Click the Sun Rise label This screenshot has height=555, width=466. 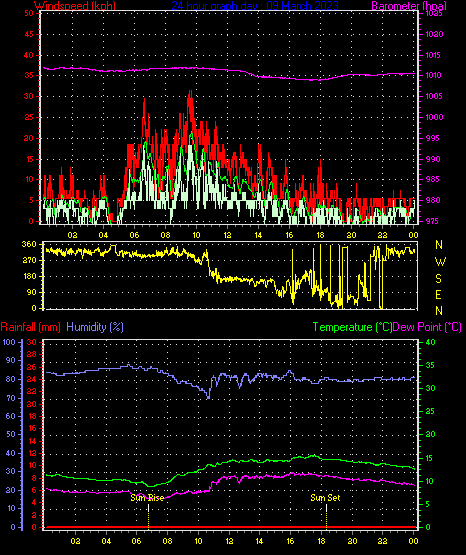(x=147, y=498)
